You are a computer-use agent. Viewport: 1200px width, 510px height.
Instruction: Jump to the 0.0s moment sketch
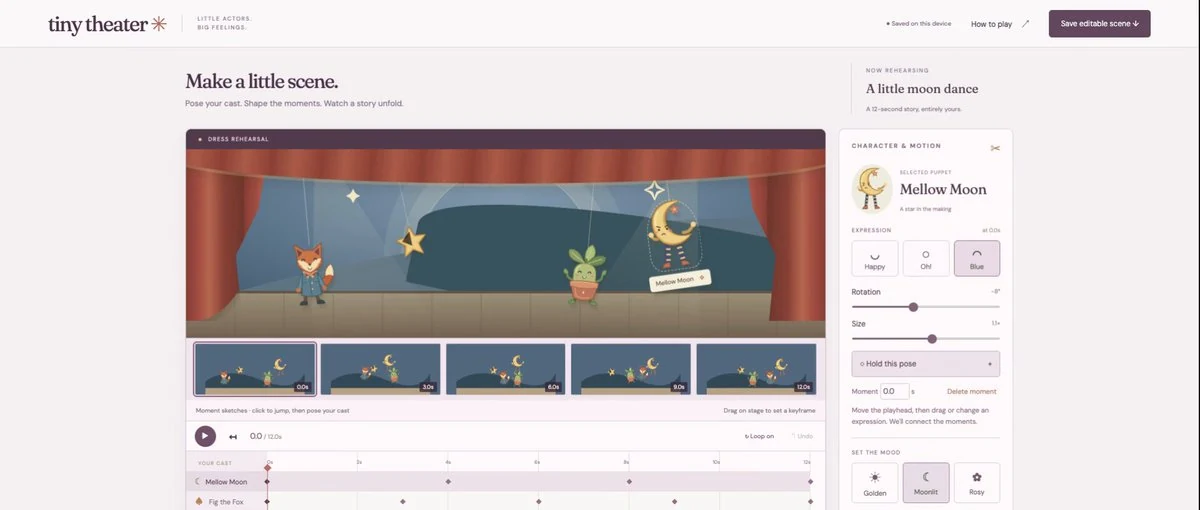(255, 368)
